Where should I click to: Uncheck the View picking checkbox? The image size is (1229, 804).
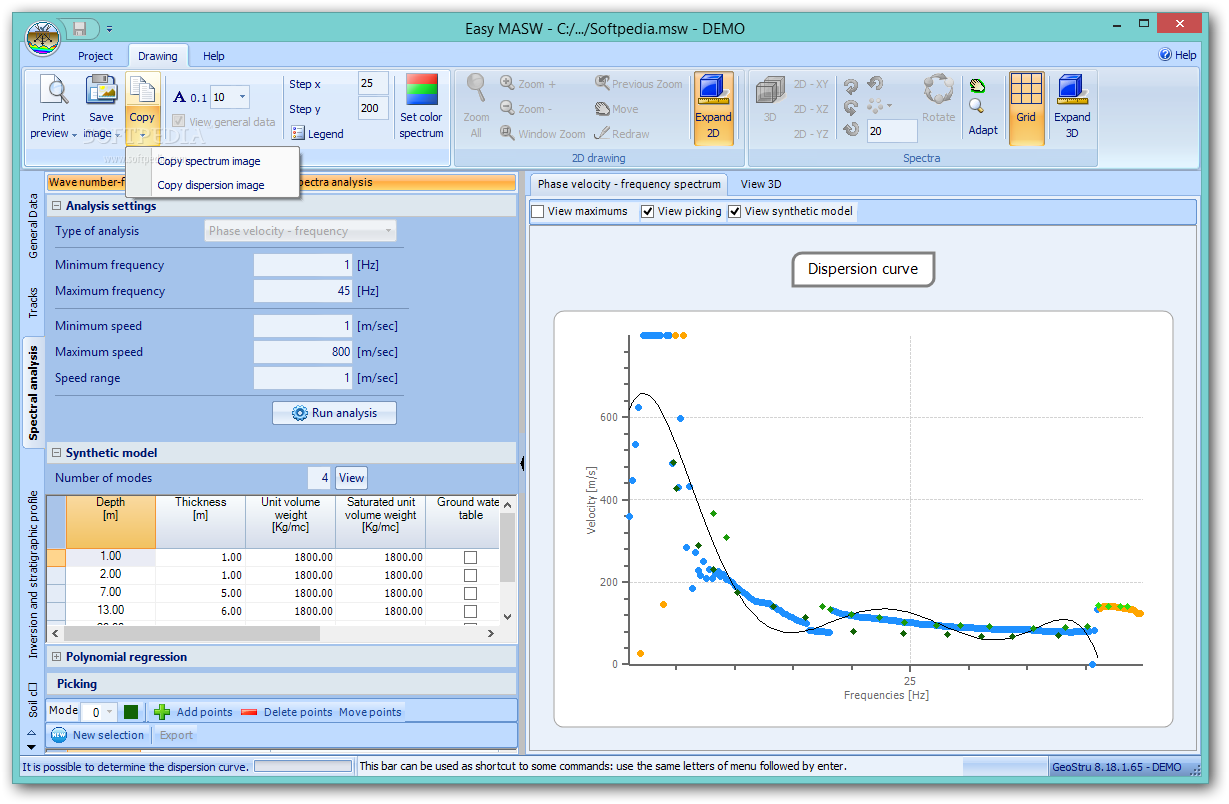648,211
